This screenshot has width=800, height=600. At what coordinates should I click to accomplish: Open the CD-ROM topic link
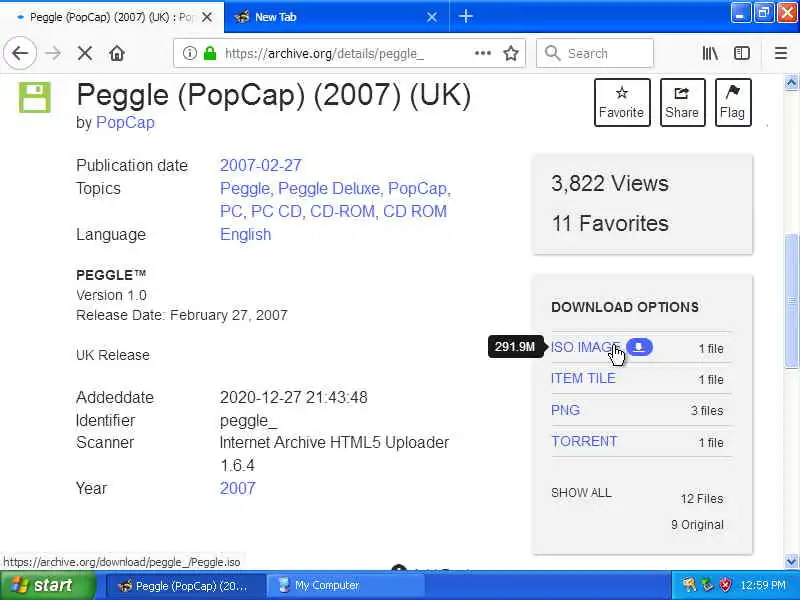tap(342, 211)
